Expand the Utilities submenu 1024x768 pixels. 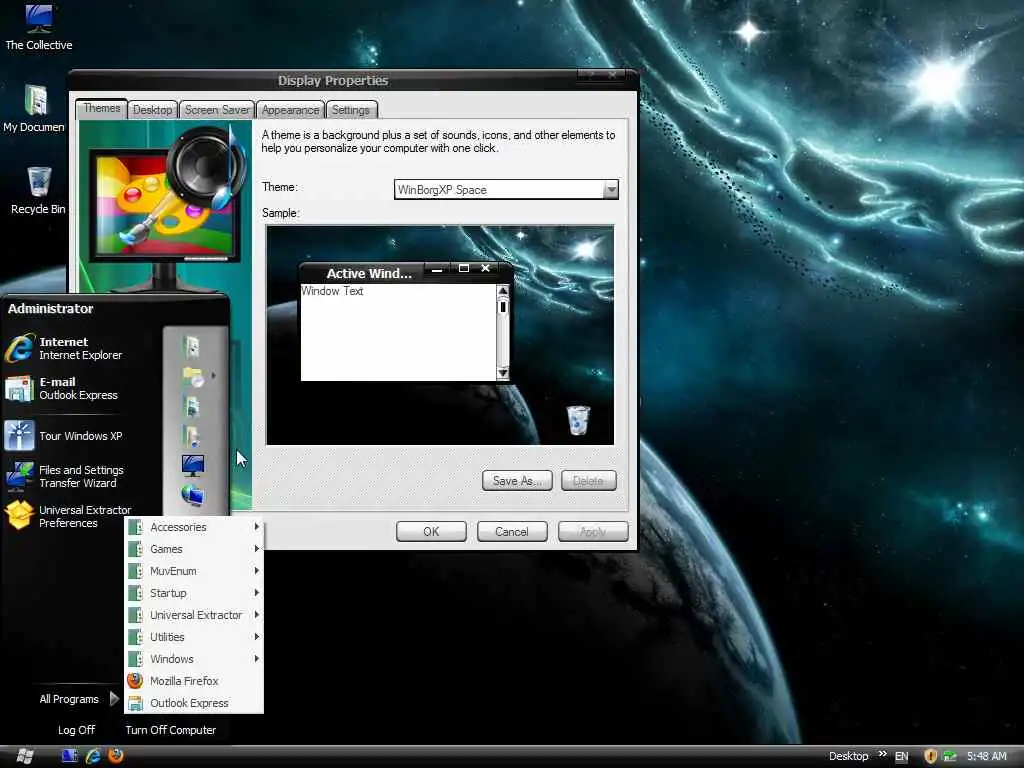194,637
